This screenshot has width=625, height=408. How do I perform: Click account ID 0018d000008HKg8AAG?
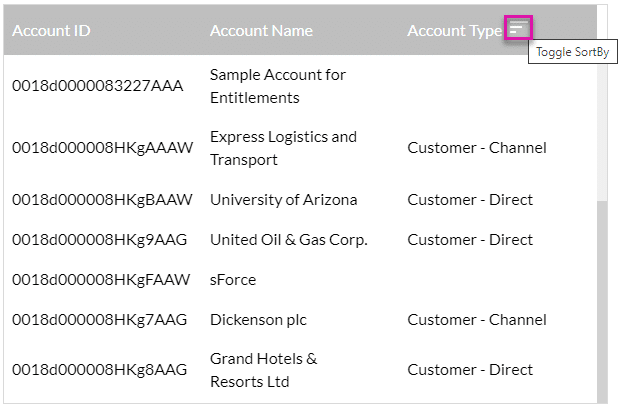(x=100, y=370)
